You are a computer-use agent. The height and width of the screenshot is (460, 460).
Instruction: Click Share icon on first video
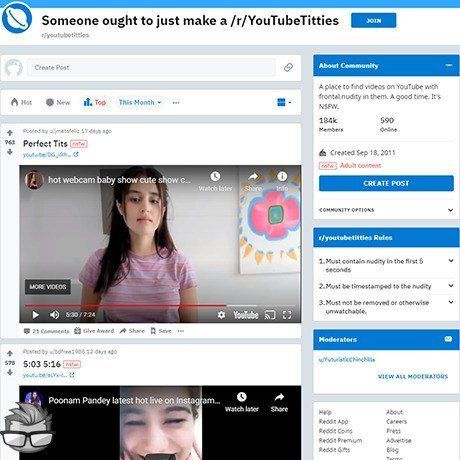pyautogui.click(x=253, y=181)
